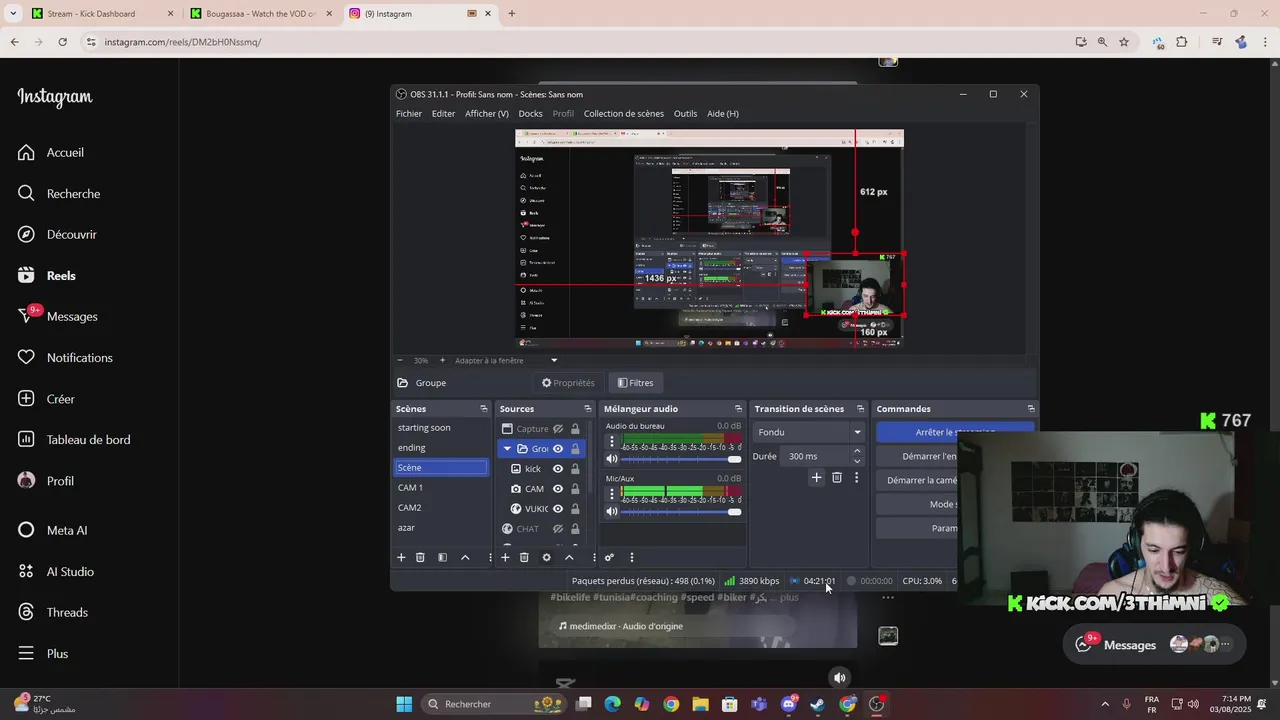1280x720 pixels.
Task: Delete the selected scene using trash icon
Action: pos(420,557)
